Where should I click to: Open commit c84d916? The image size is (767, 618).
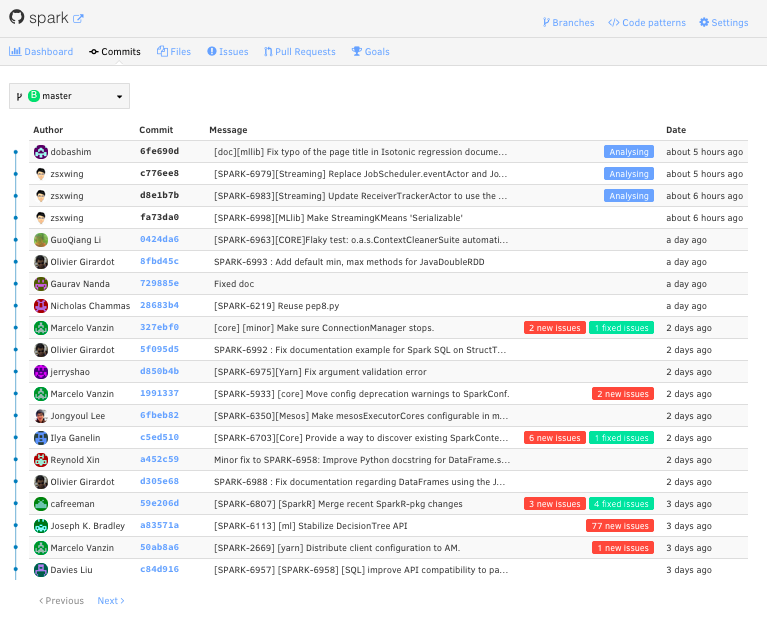pos(159,570)
